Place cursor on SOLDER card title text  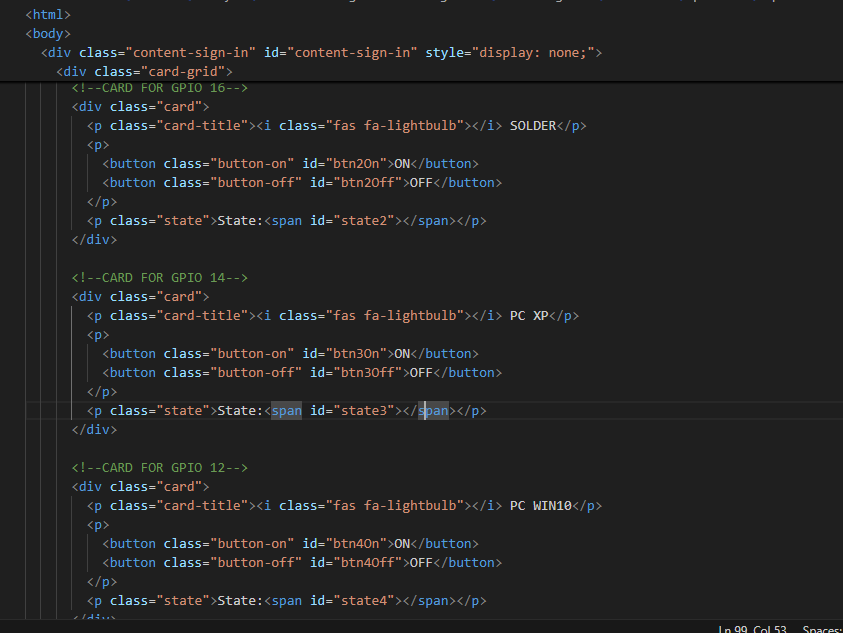point(532,125)
